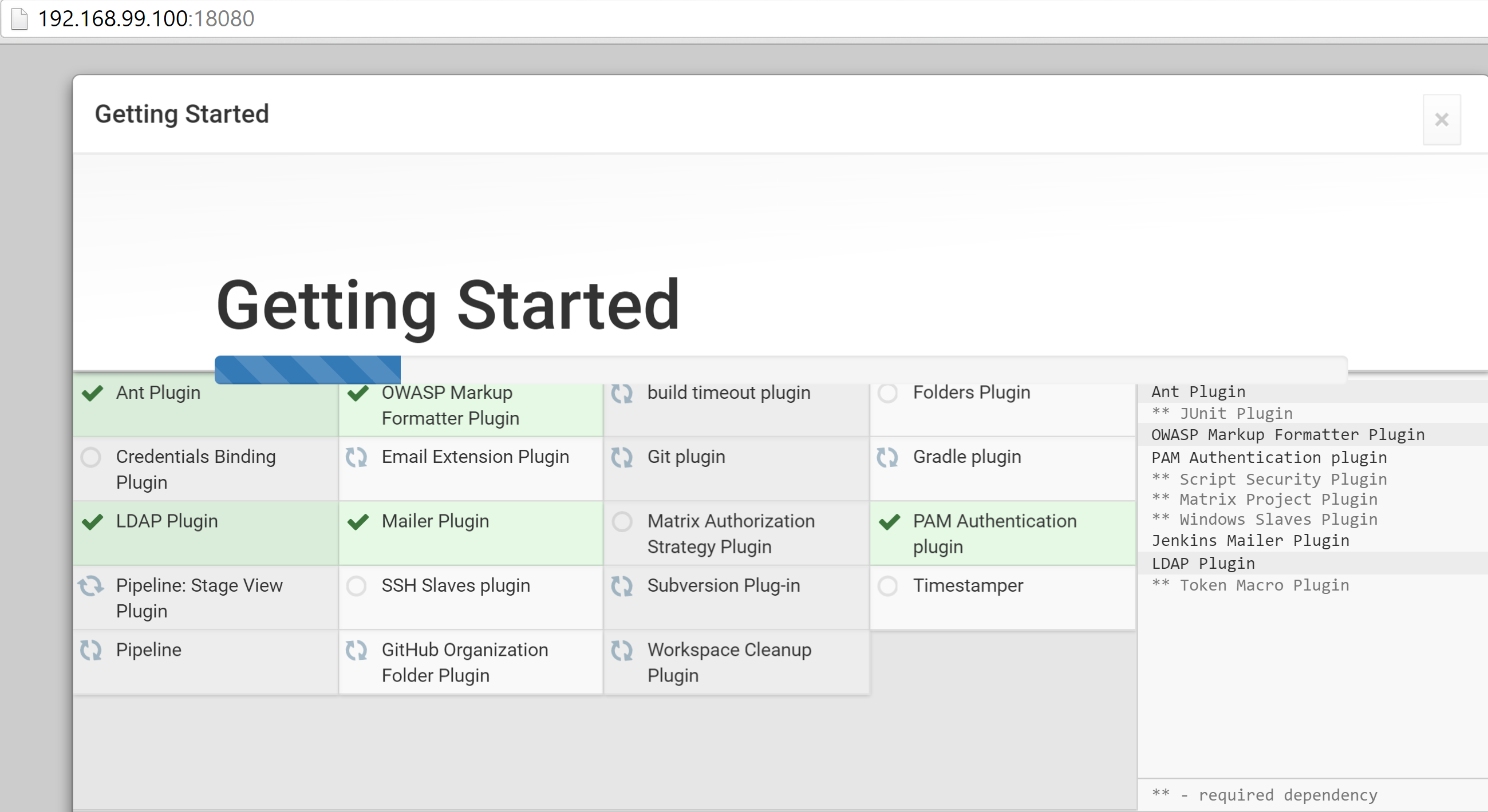
Task: Click the green checkmark beside Ant Plugin
Action: 92,393
